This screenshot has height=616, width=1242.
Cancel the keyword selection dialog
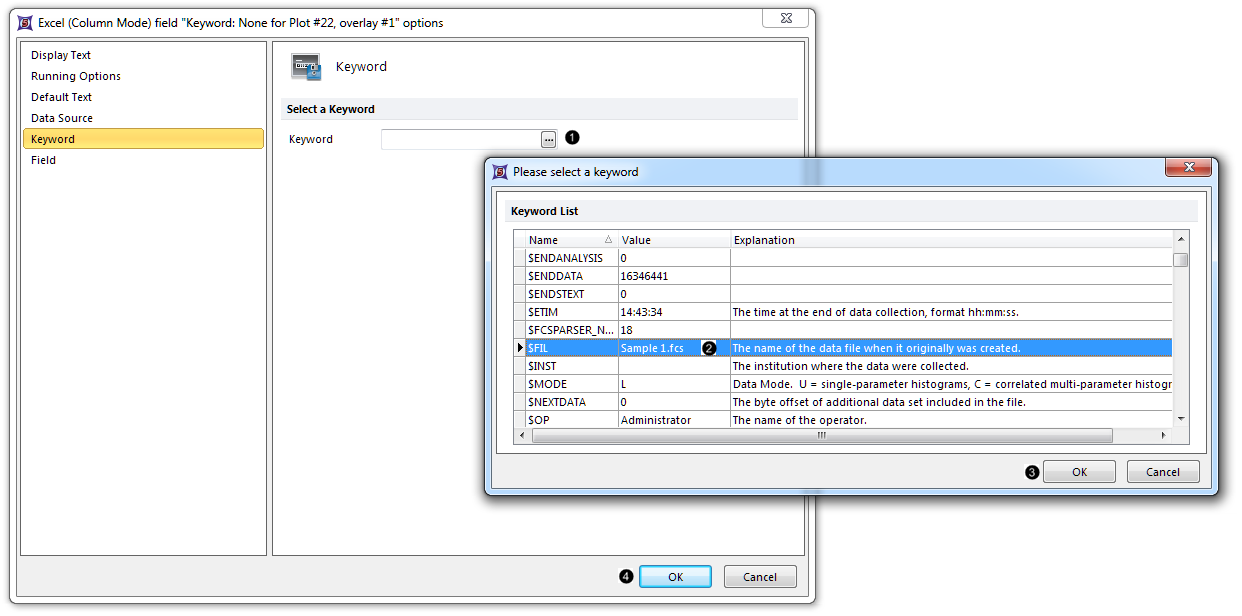point(1162,472)
